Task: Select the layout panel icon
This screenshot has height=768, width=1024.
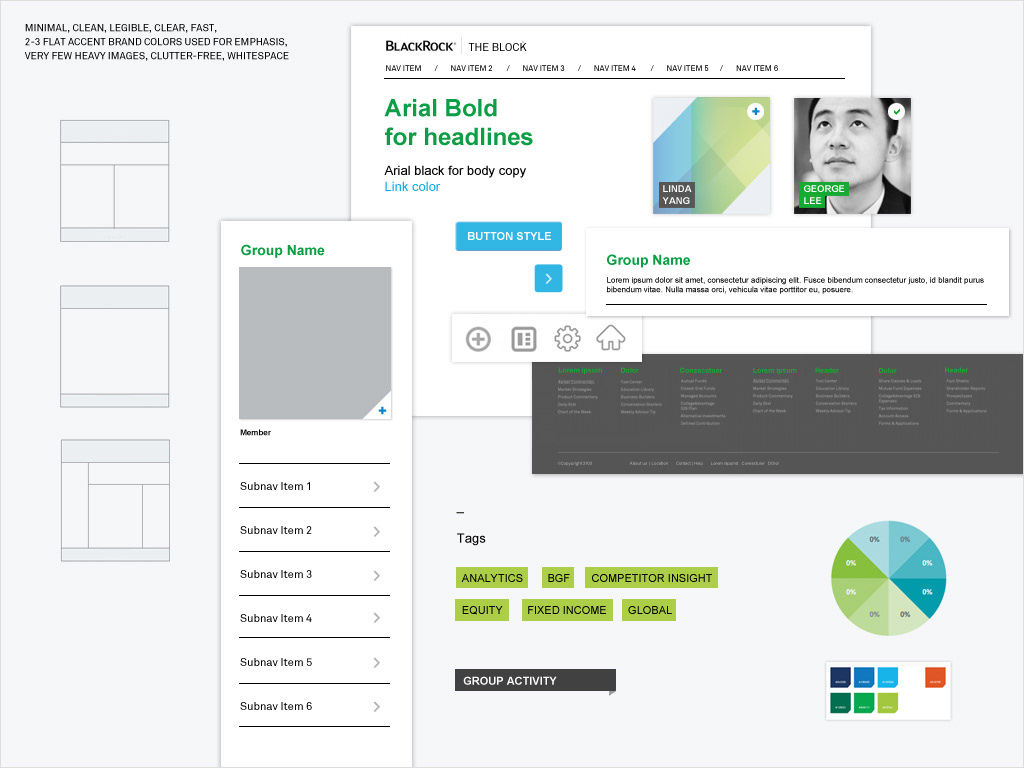Action: tap(523, 339)
